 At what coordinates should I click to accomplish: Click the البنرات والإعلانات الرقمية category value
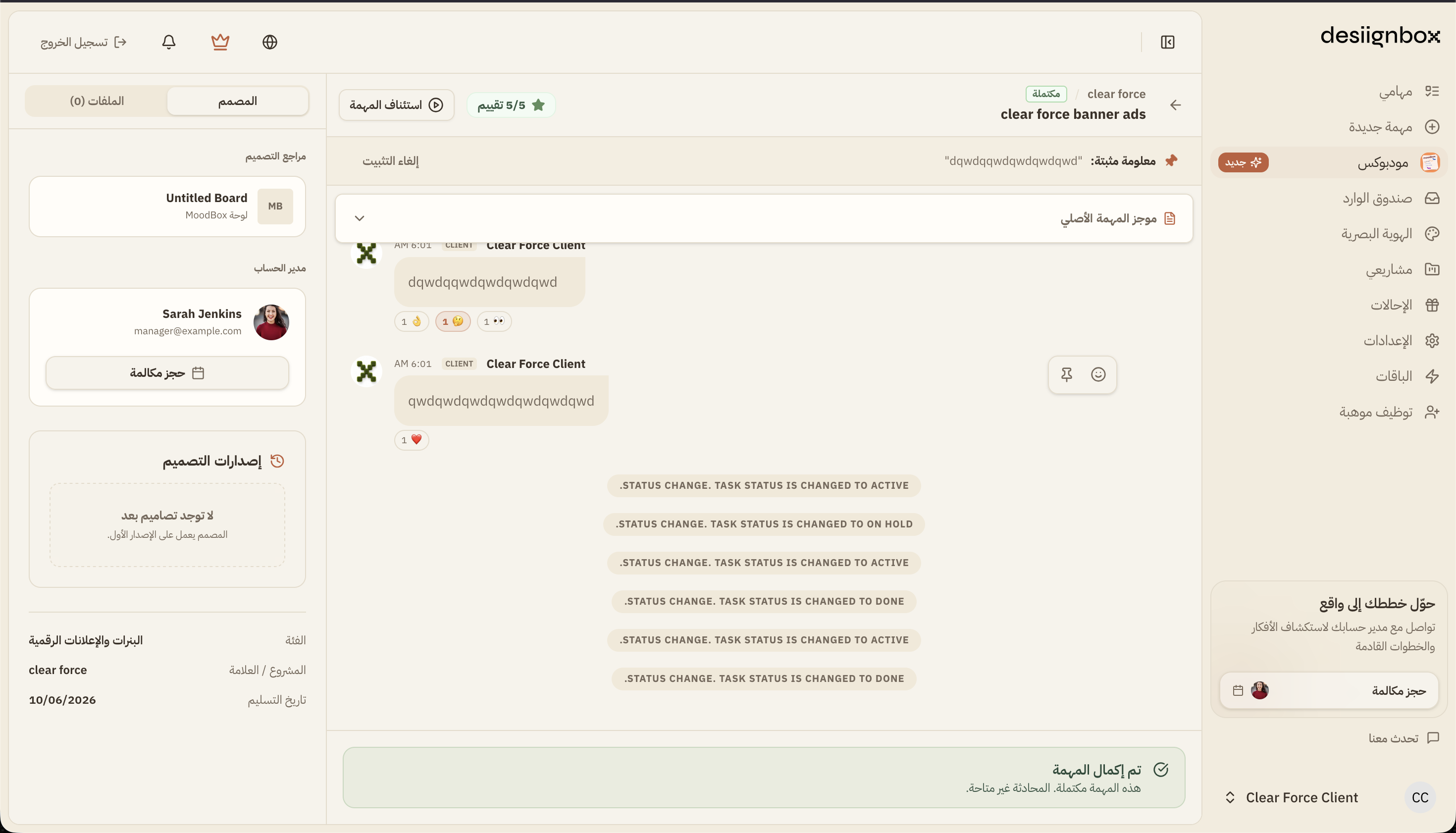click(x=86, y=640)
